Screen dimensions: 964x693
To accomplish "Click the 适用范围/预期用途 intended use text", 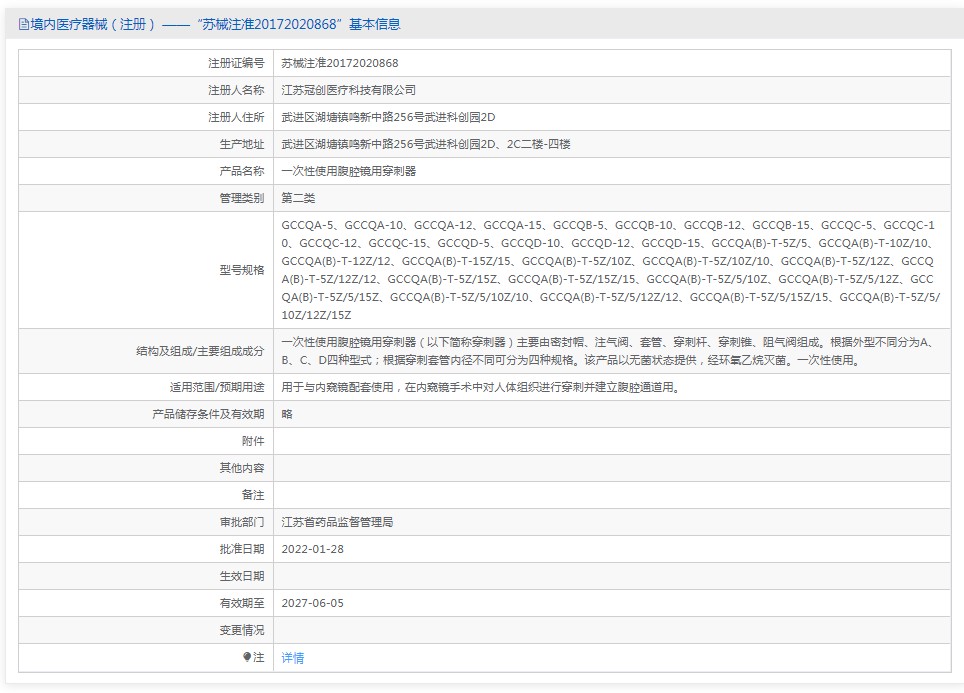I will [x=480, y=387].
